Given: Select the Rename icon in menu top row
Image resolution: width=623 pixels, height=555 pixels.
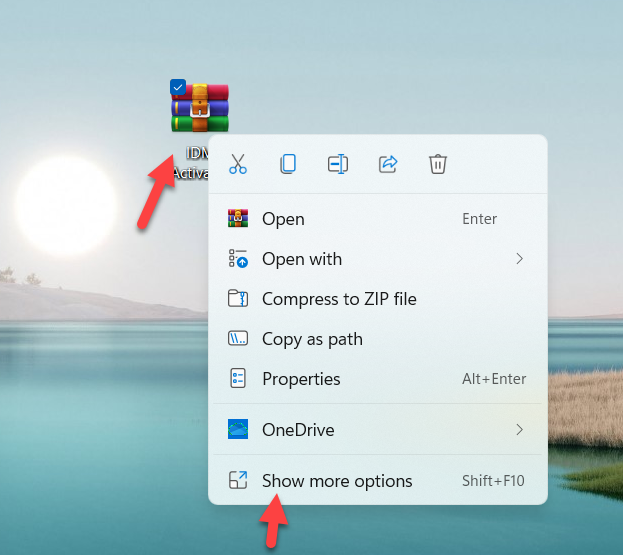Looking at the screenshot, I should [338, 164].
